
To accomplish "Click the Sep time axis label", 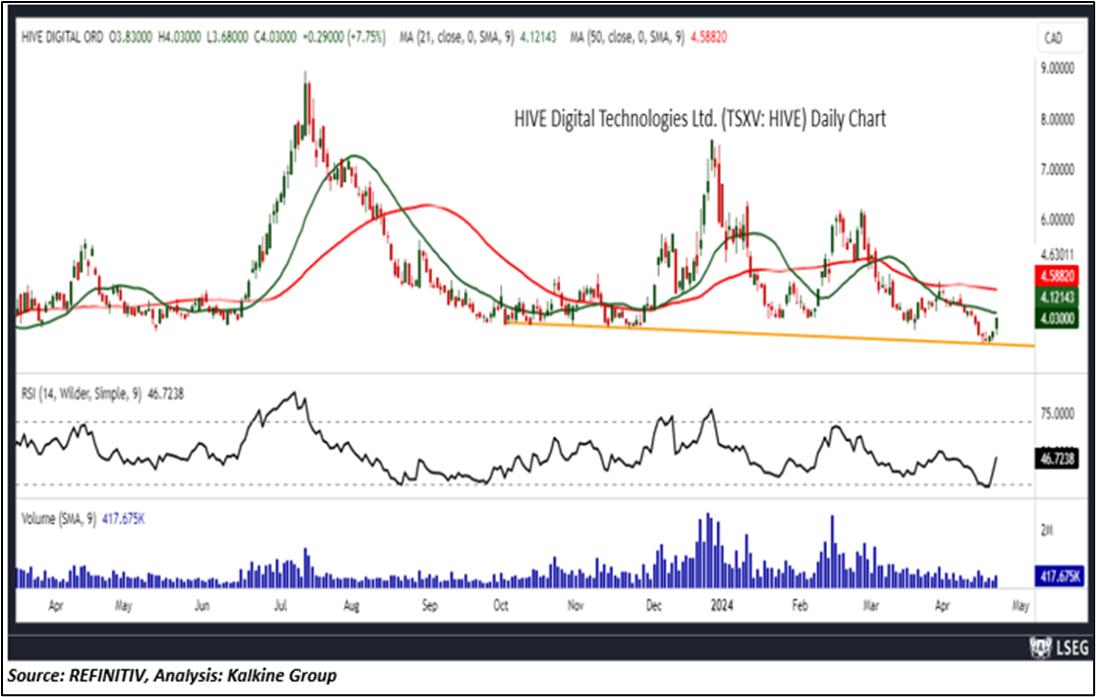I will (429, 605).
